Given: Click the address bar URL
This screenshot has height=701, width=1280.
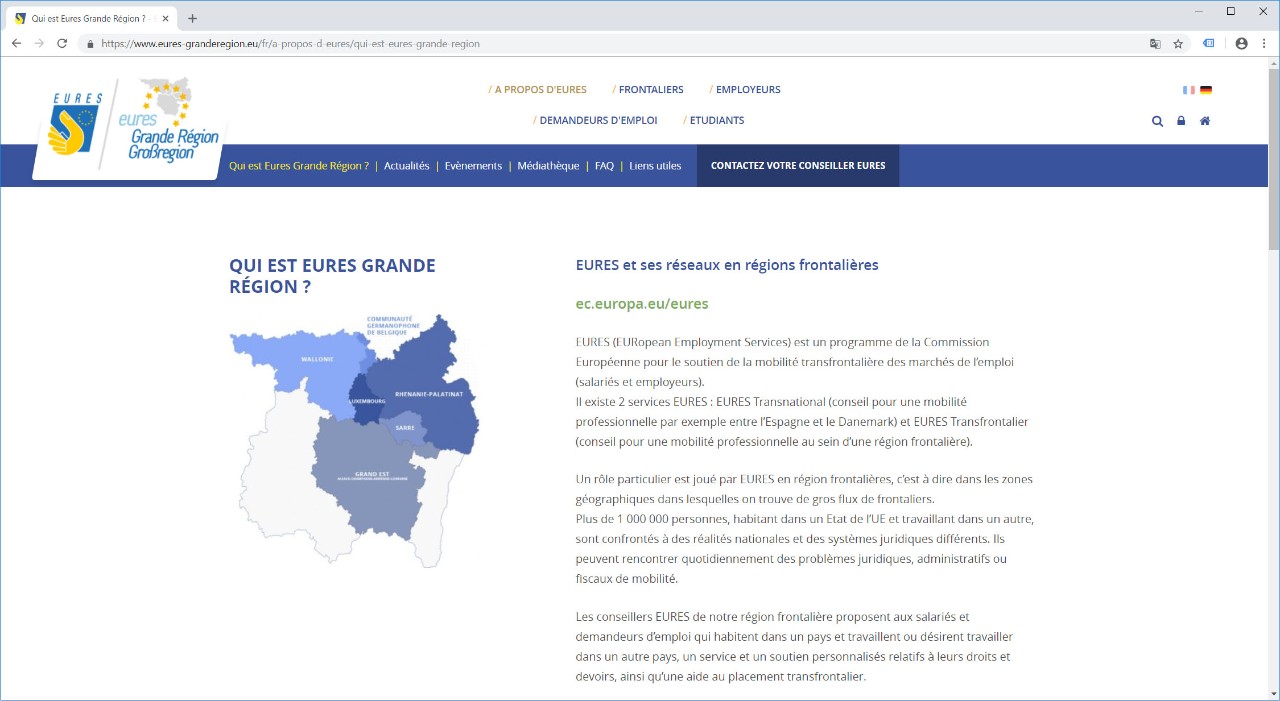Looking at the screenshot, I should (290, 44).
